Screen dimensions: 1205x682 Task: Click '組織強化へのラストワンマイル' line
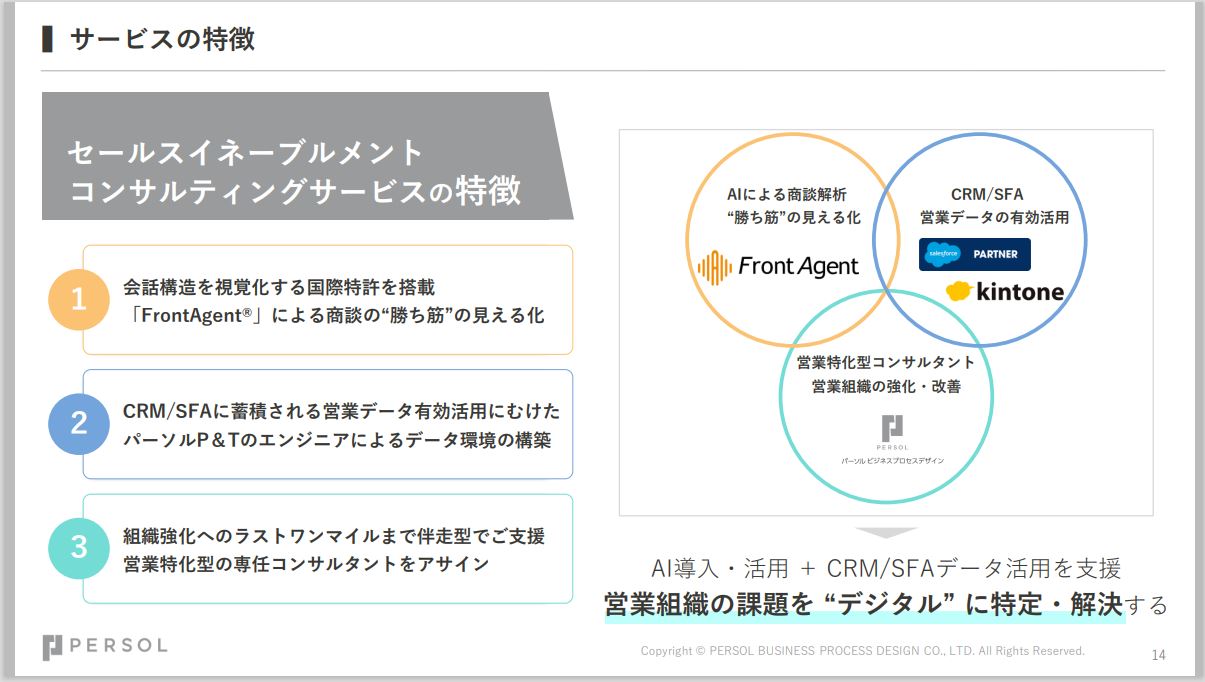334,536
